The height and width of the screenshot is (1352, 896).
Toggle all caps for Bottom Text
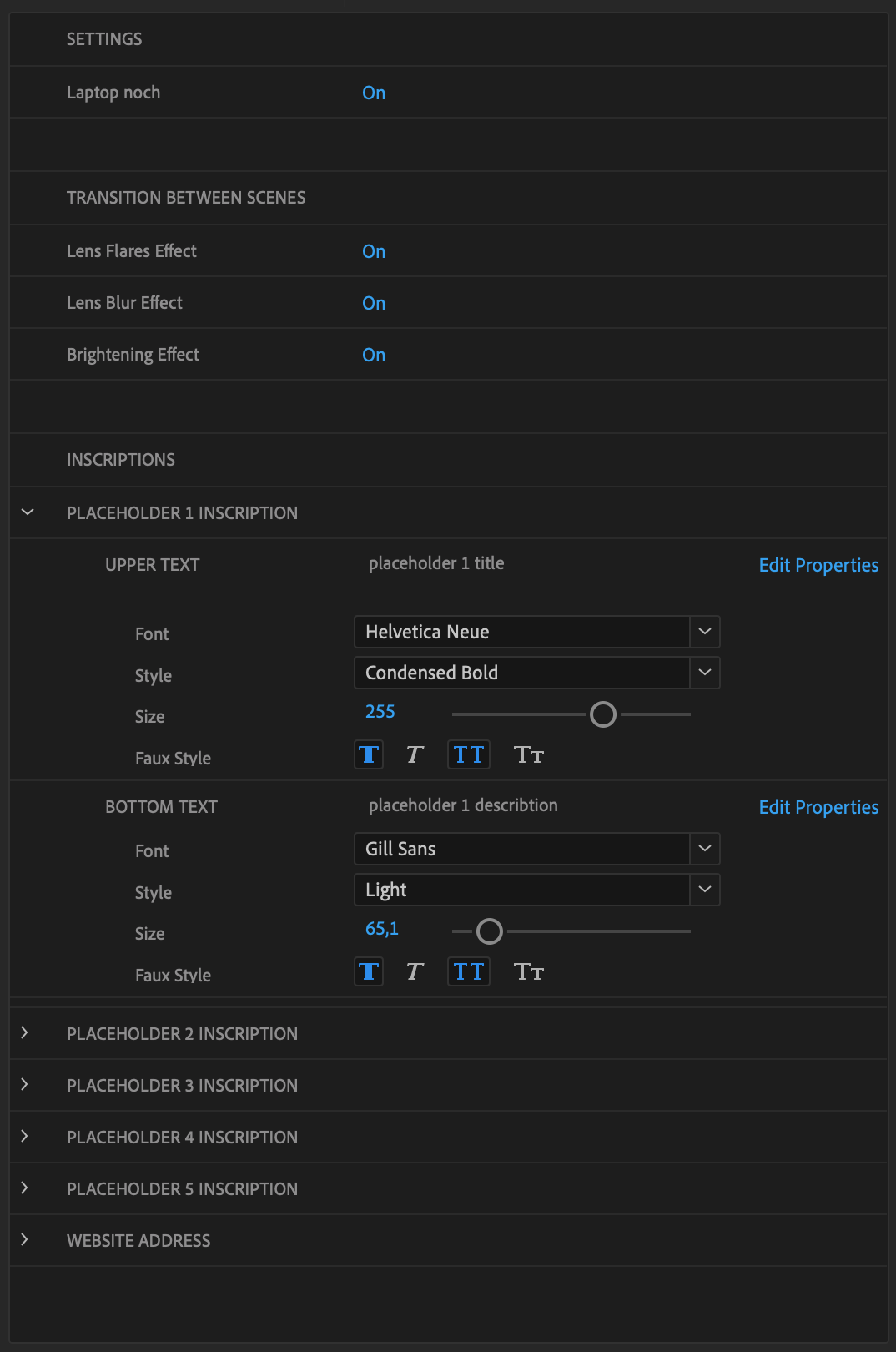click(x=468, y=972)
